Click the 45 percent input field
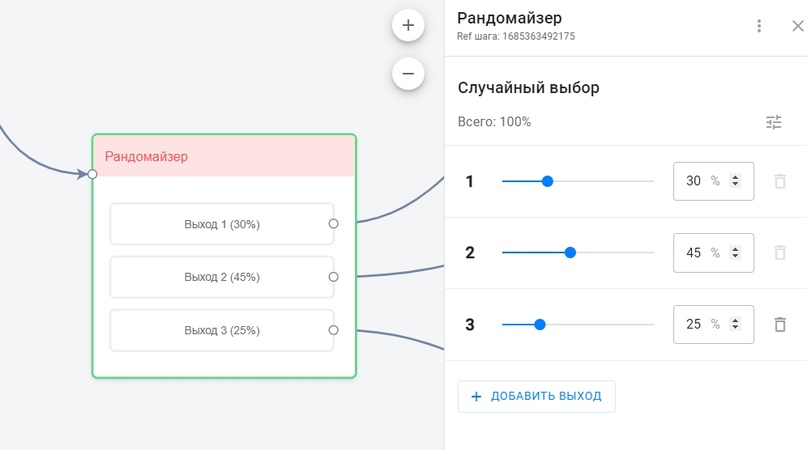This screenshot has width=807, height=450. (694, 253)
